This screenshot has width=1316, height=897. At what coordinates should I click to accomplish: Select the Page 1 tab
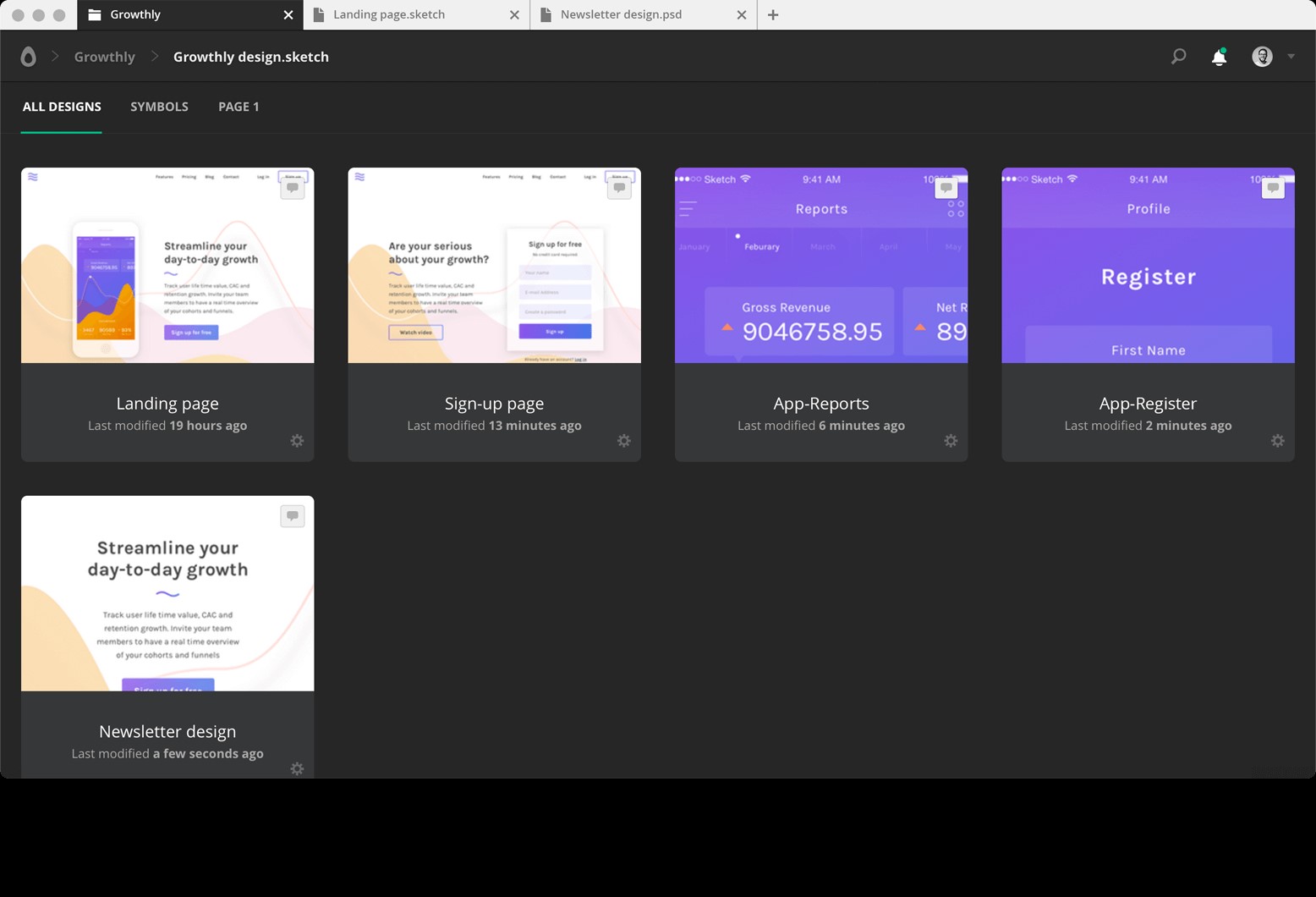tap(239, 107)
